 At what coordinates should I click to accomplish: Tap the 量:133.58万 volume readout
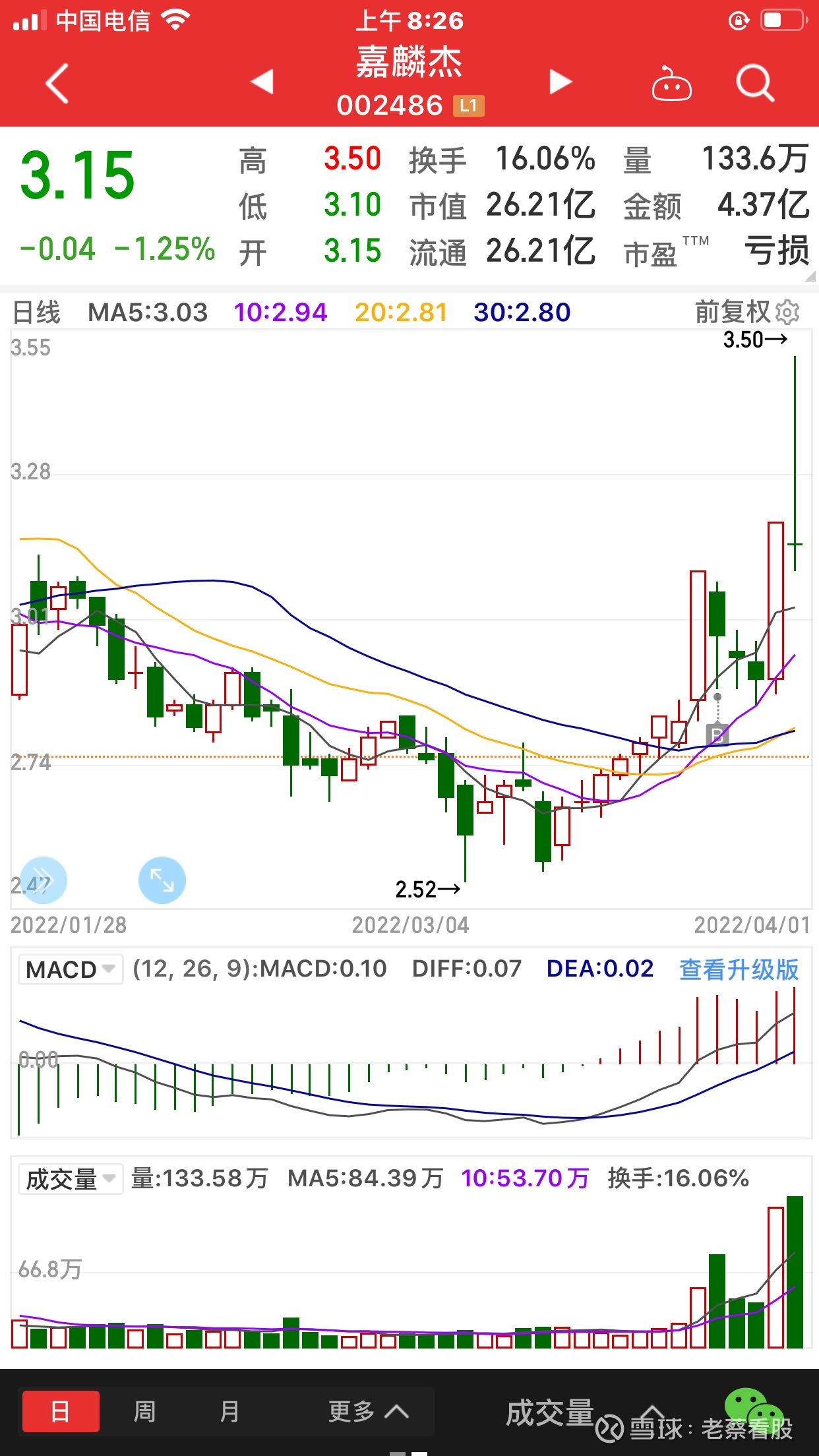point(199,1178)
